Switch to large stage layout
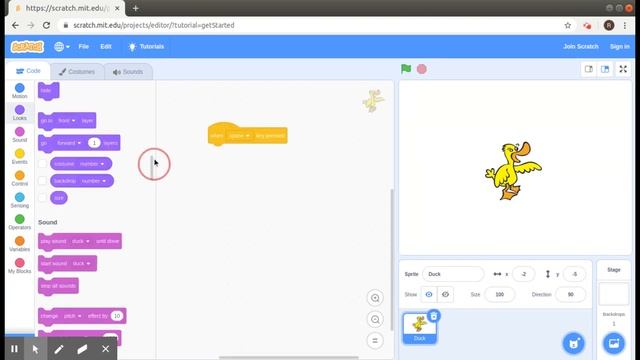Image resolution: width=640 pixels, height=360 pixels. click(605, 69)
